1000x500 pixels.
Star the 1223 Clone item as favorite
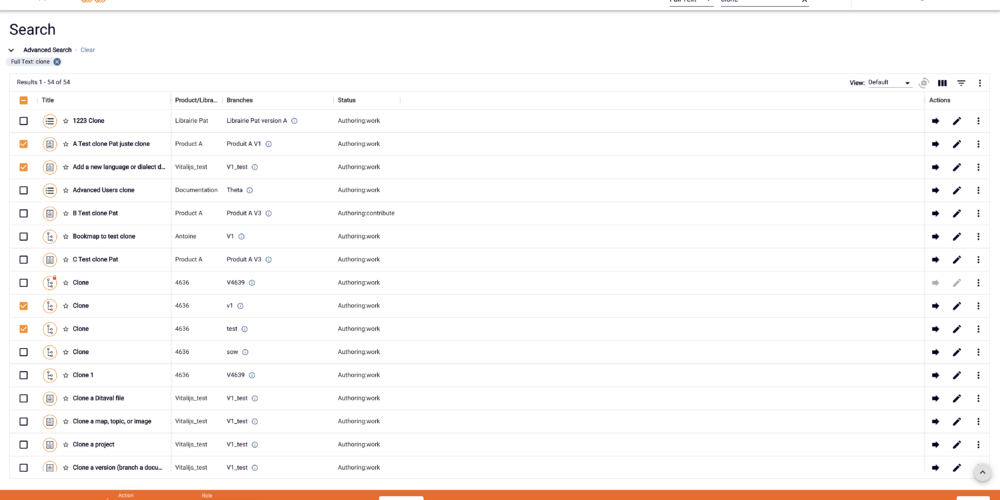click(66, 121)
